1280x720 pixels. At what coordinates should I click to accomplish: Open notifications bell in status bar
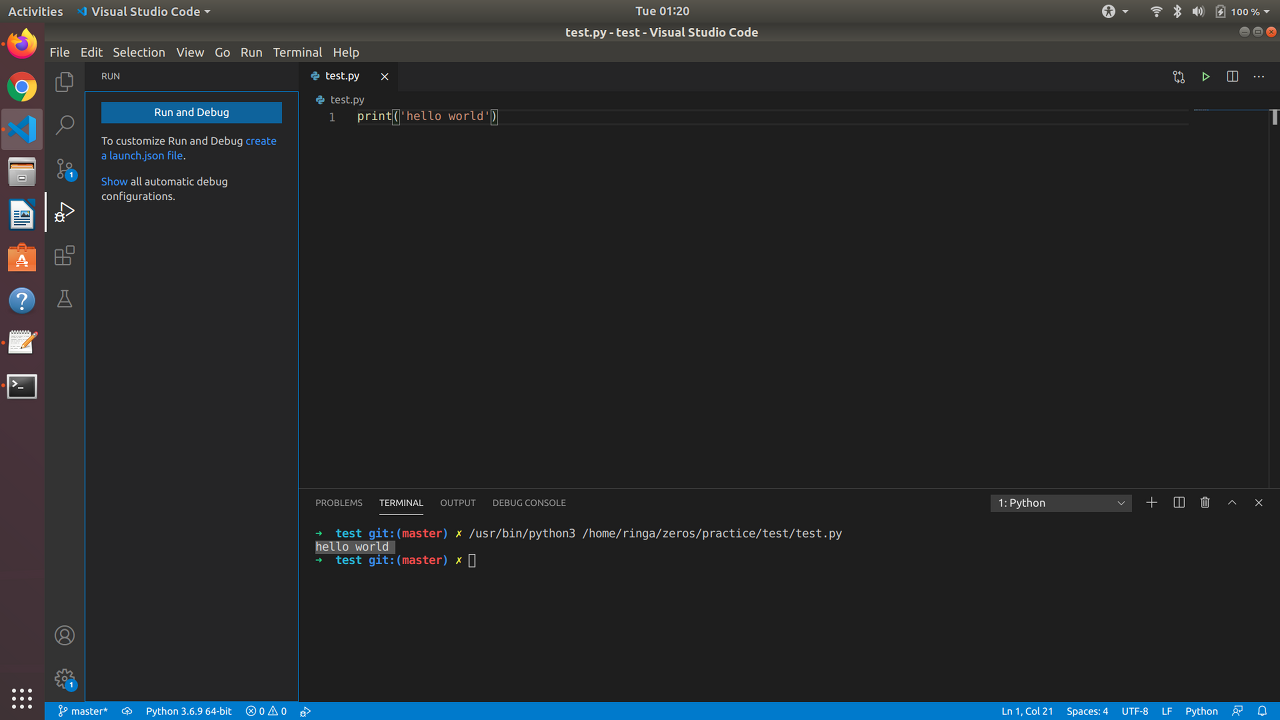click(1263, 711)
